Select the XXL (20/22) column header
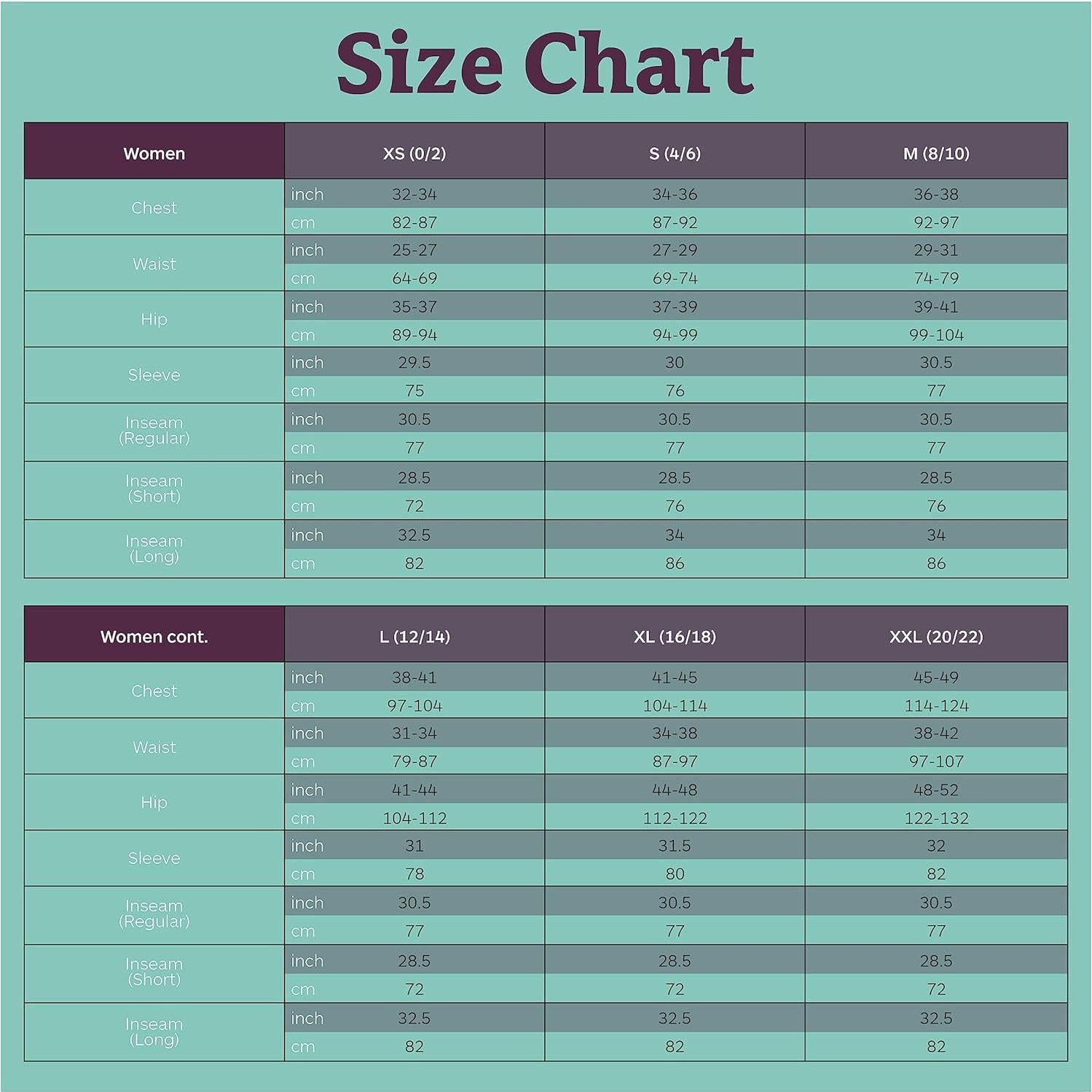 [935, 636]
